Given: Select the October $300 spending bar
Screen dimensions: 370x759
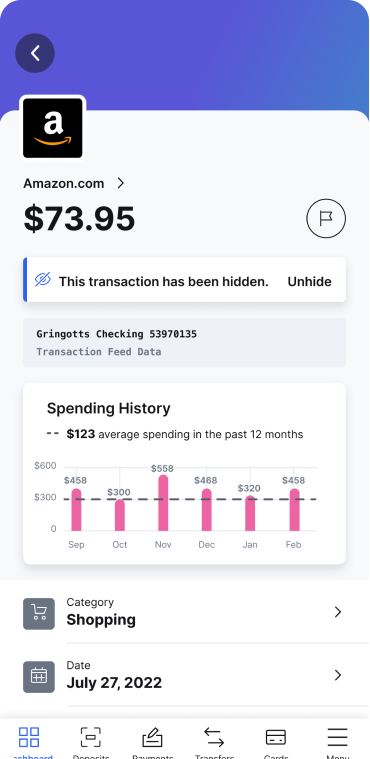Looking at the screenshot, I should [120, 515].
